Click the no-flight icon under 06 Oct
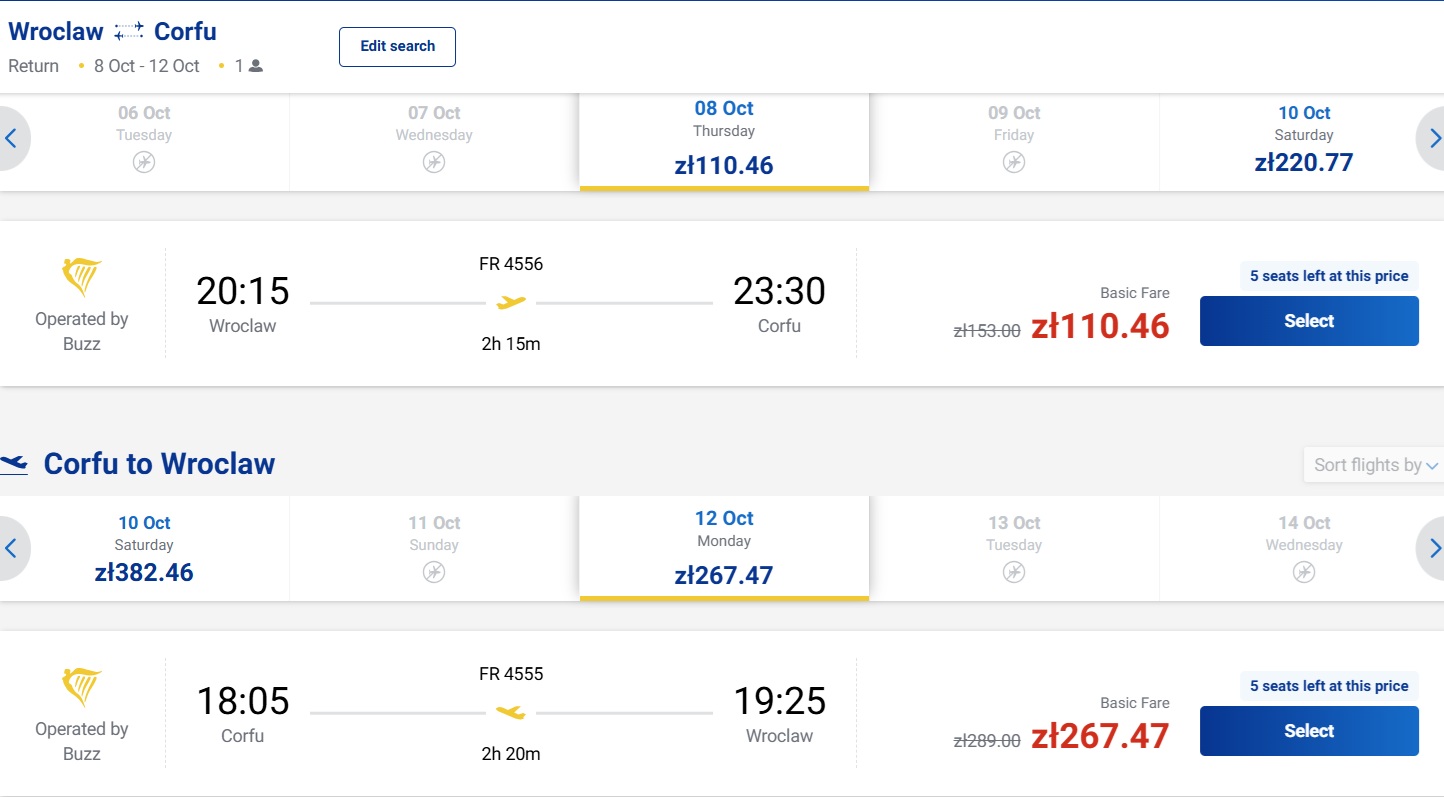The height and width of the screenshot is (797, 1444). pyautogui.click(x=144, y=162)
